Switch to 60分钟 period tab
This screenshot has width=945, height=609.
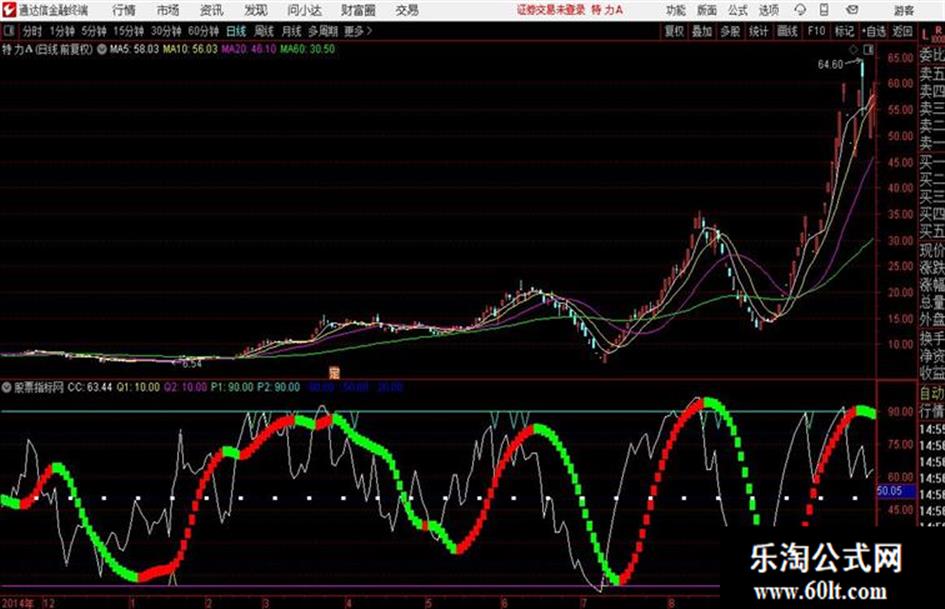click(204, 31)
